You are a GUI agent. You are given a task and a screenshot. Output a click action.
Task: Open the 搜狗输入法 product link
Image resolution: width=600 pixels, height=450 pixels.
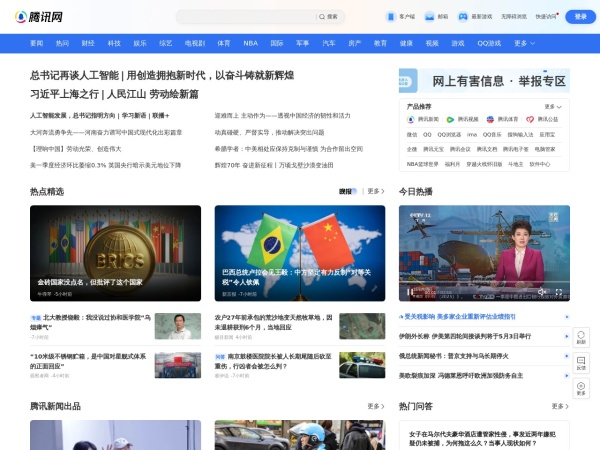click(x=520, y=135)
